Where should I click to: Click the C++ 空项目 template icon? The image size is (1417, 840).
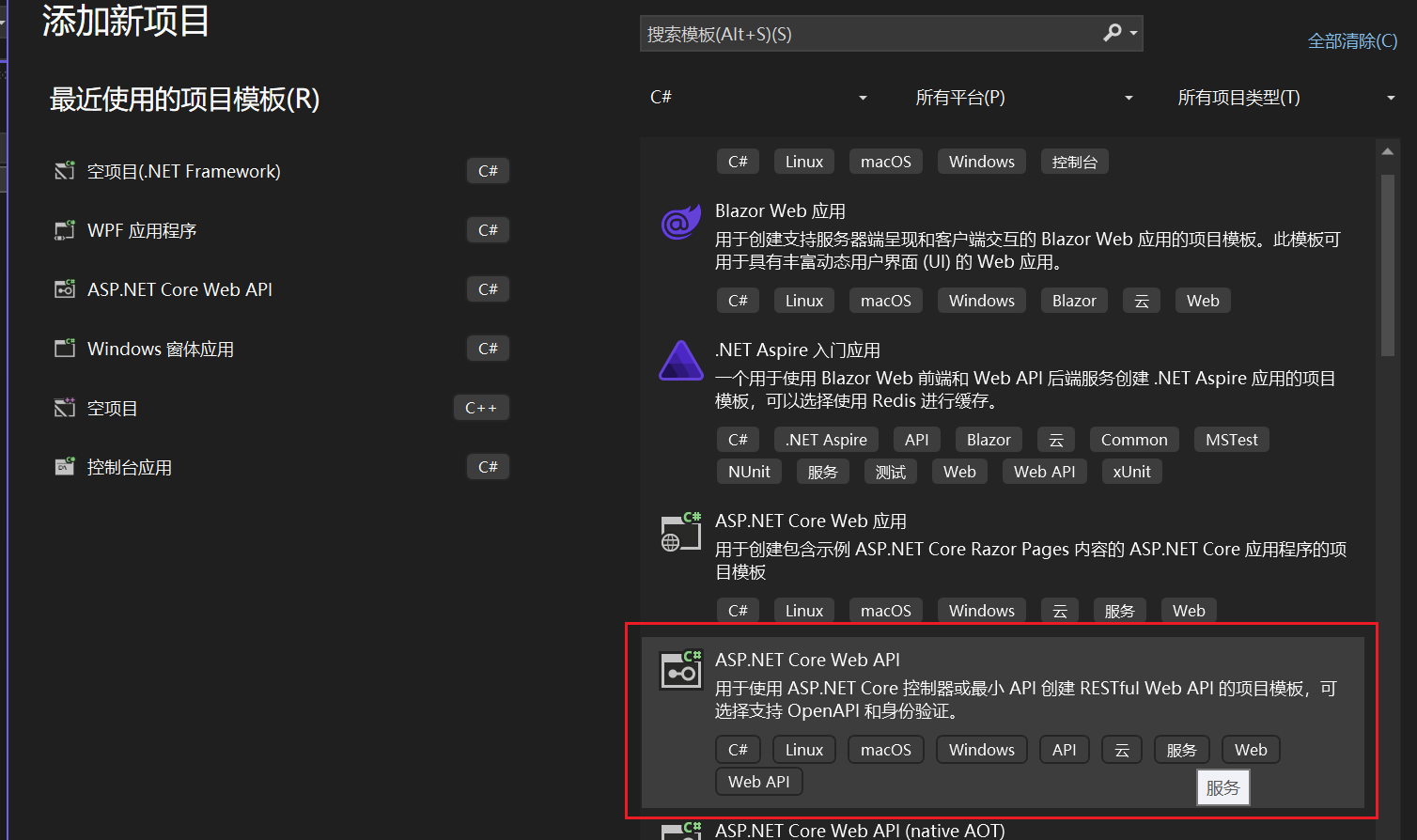[65, 408]
